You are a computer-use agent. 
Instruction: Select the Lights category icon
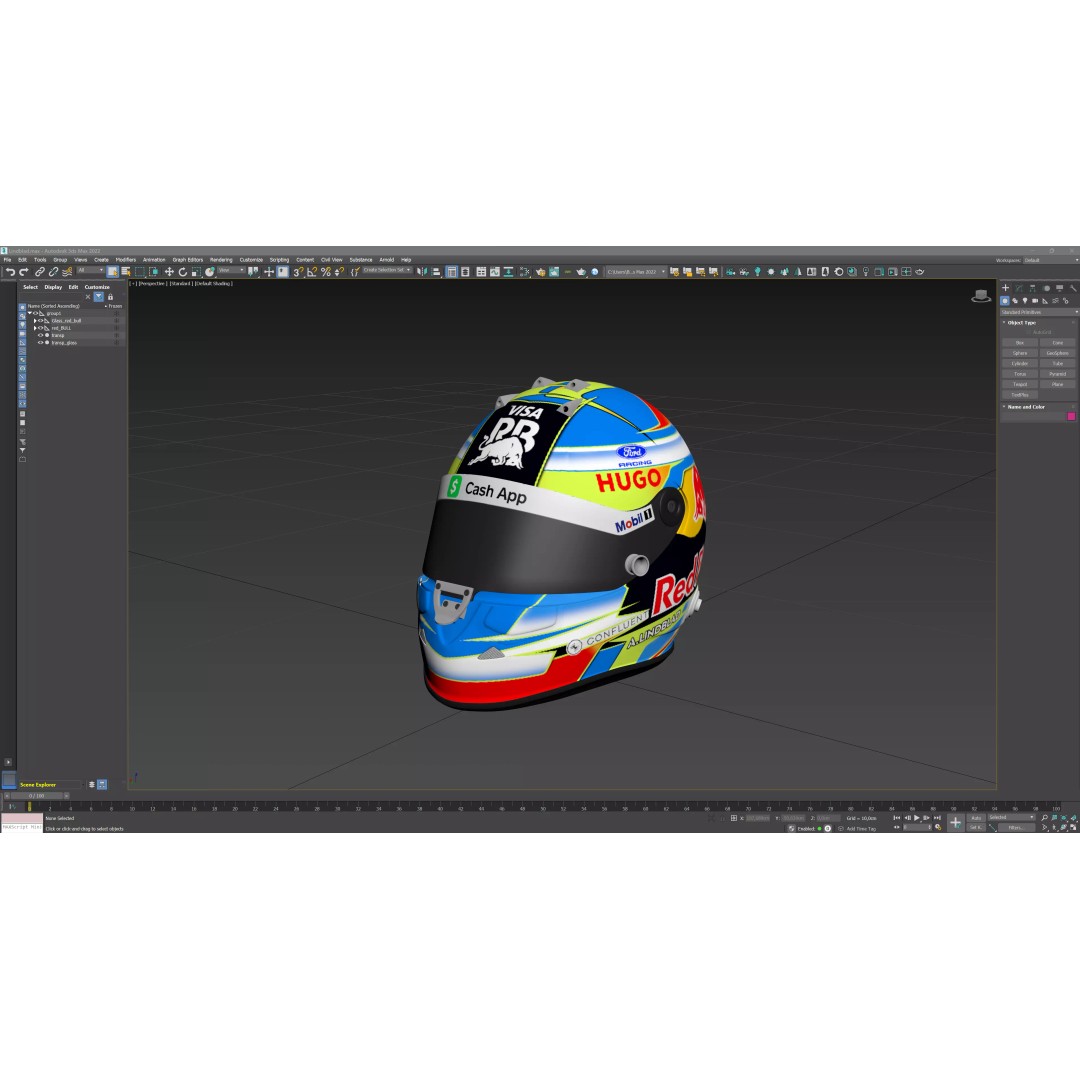click(1025, 301)
